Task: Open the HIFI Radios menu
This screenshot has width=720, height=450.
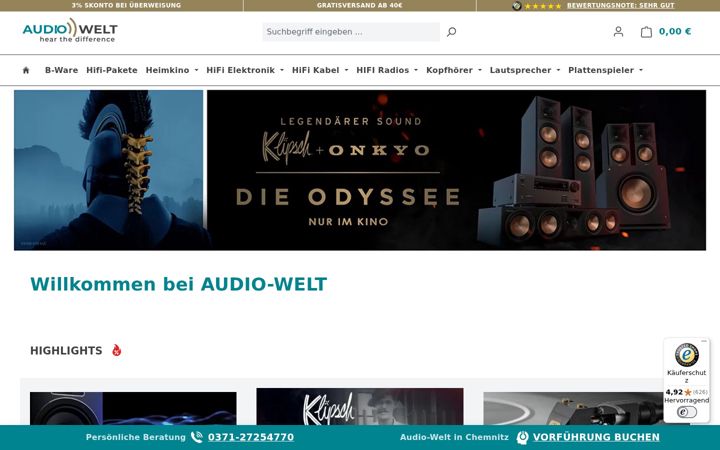Action: pyautogui.click(x=382, y=70)
